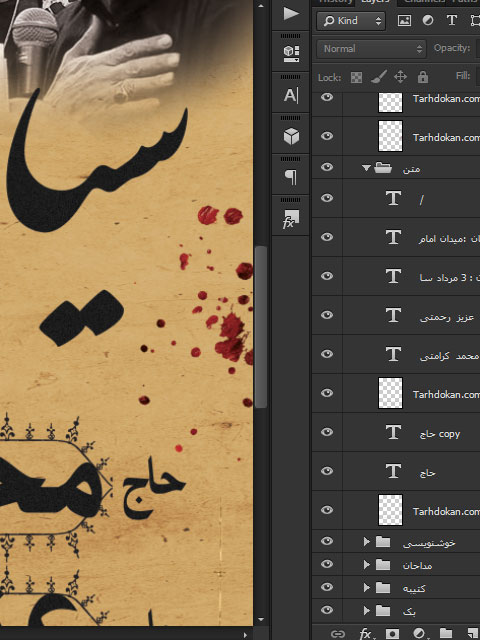The image size is (480, 640).
Task: Expand the بک group
Action: pos(366,611)
